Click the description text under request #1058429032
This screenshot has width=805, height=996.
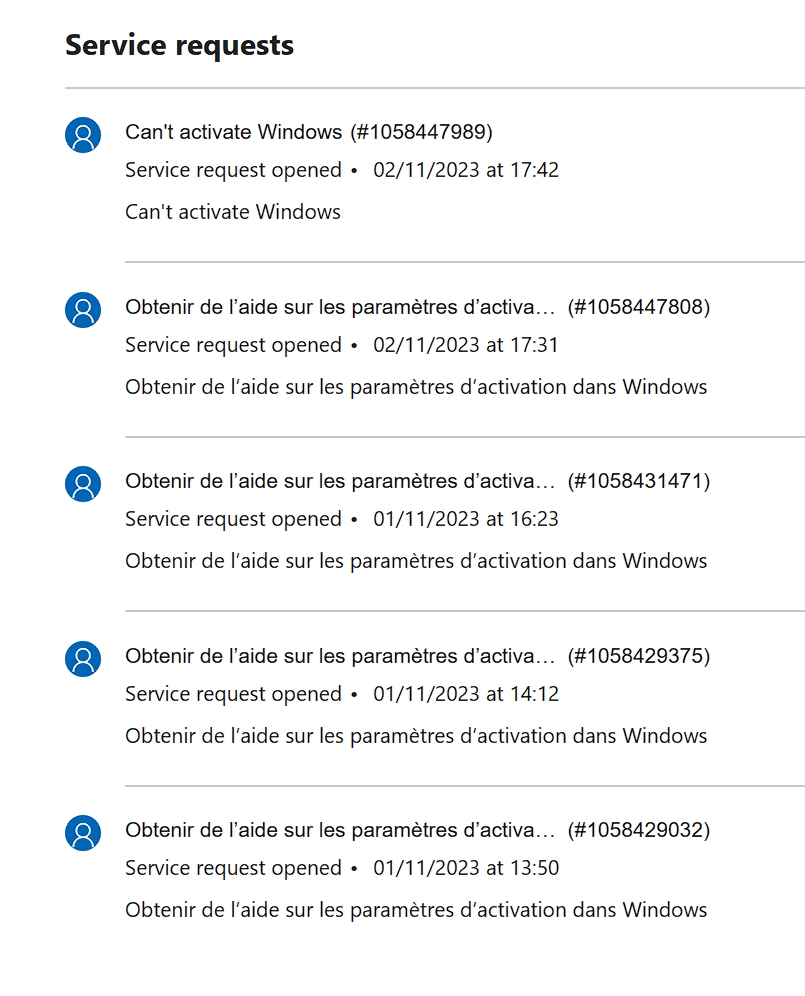(415, 910)
